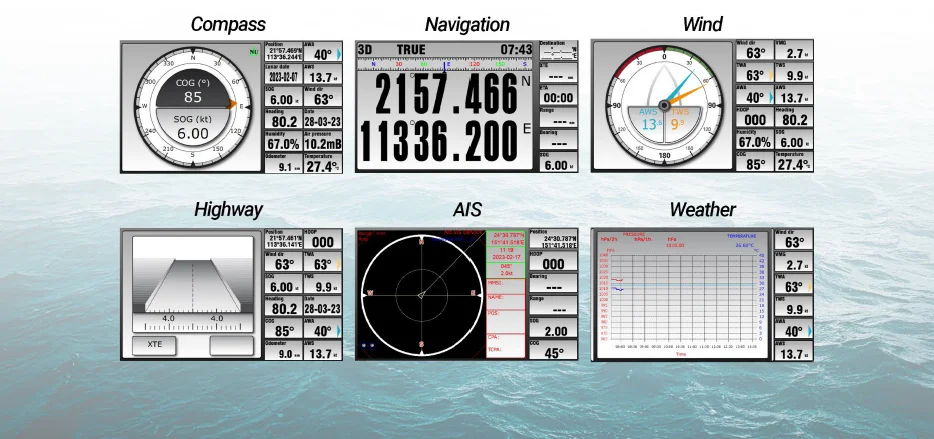Viewport: 934px width, 439px height.
Task: Click the yellow arrow in Wind TWA cell
Action: pos(771,76)
